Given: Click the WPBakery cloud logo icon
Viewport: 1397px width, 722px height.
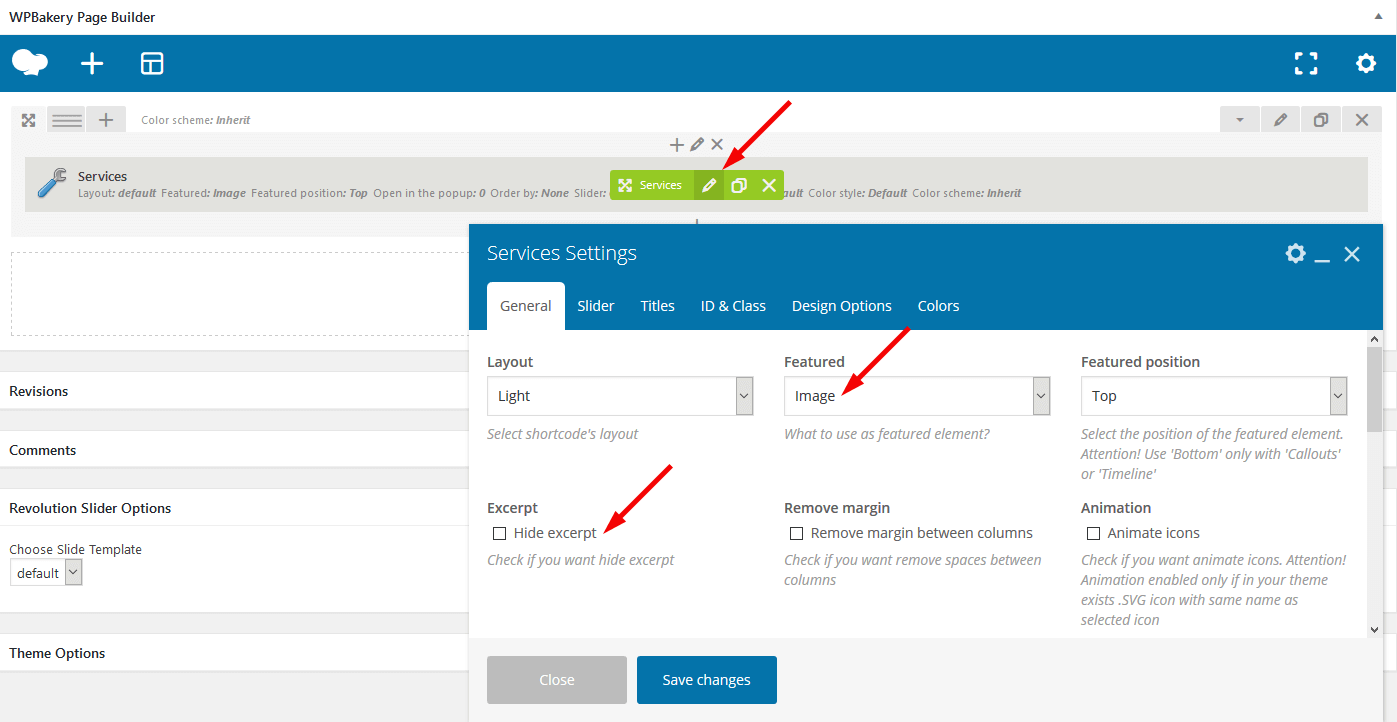Looking at the screenshot, I should [30, 63].
